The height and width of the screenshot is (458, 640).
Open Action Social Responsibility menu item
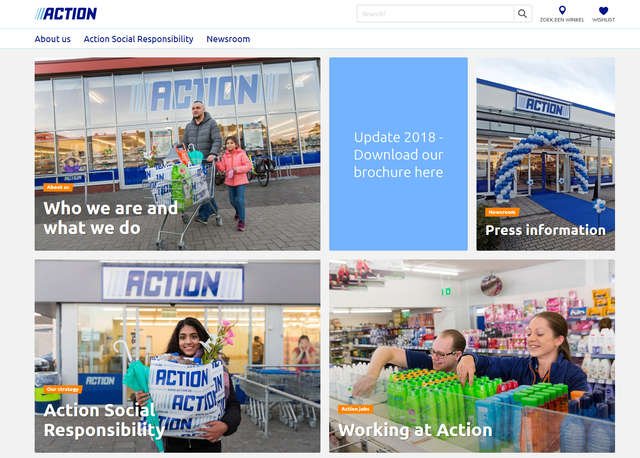pyautogui.click(x=138, y=39)
